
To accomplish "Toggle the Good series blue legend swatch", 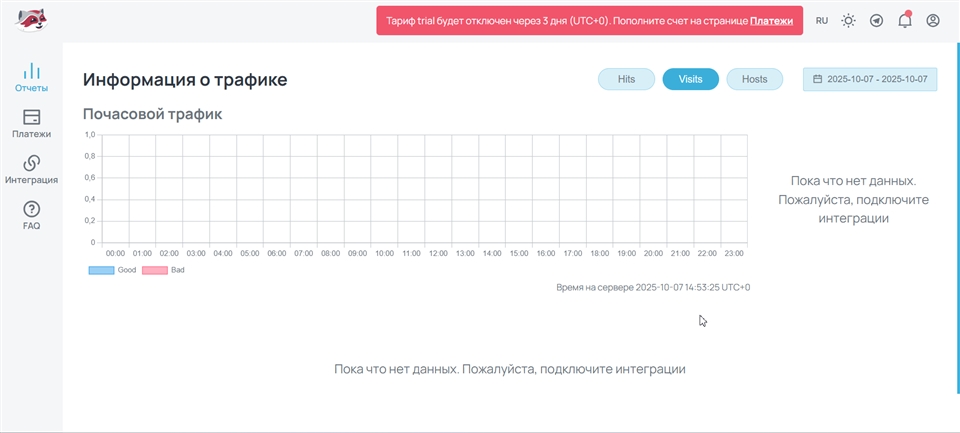I will 101,270.
